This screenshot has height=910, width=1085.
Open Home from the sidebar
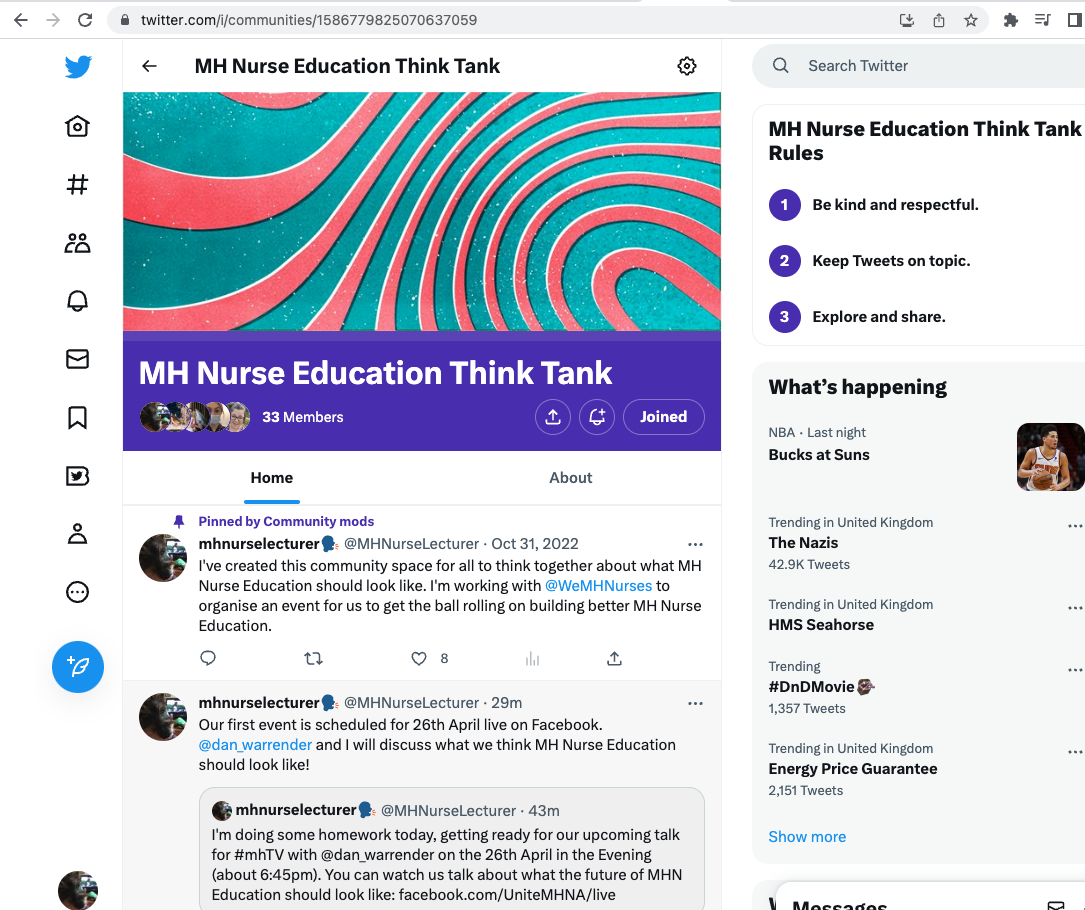coord(78,126)
